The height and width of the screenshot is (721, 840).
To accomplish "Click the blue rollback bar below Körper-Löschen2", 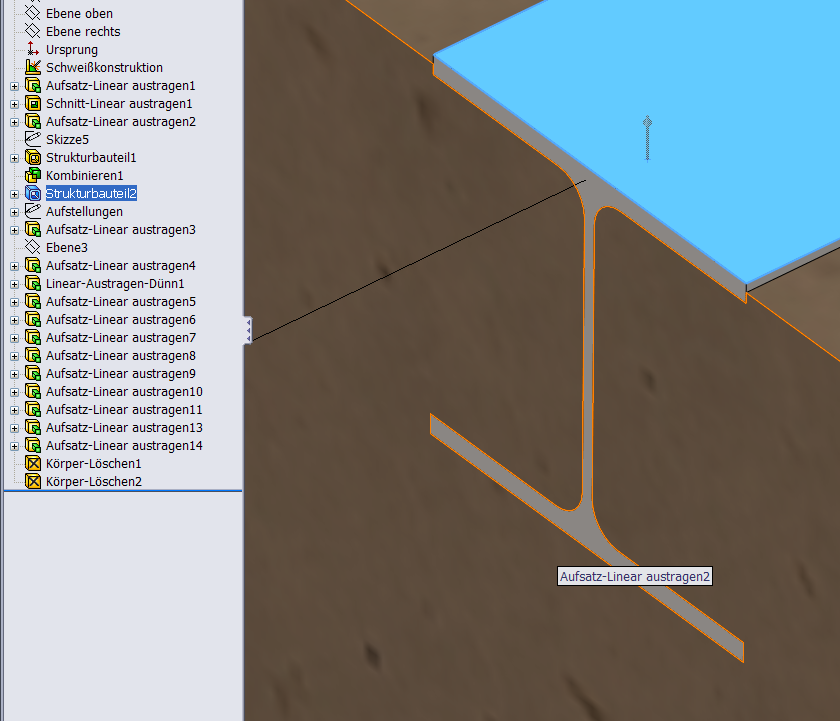I will pos(123,490).
